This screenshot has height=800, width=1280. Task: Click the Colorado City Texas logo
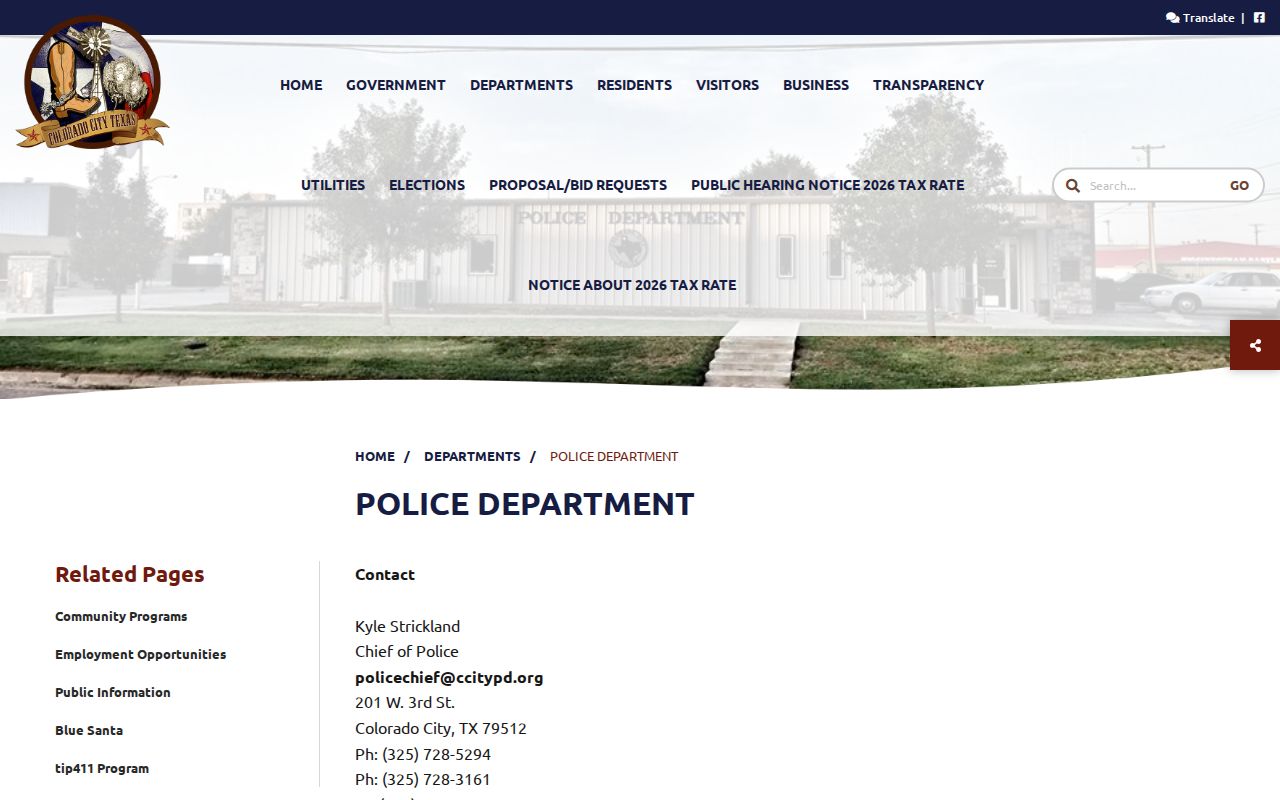point(92,82)
